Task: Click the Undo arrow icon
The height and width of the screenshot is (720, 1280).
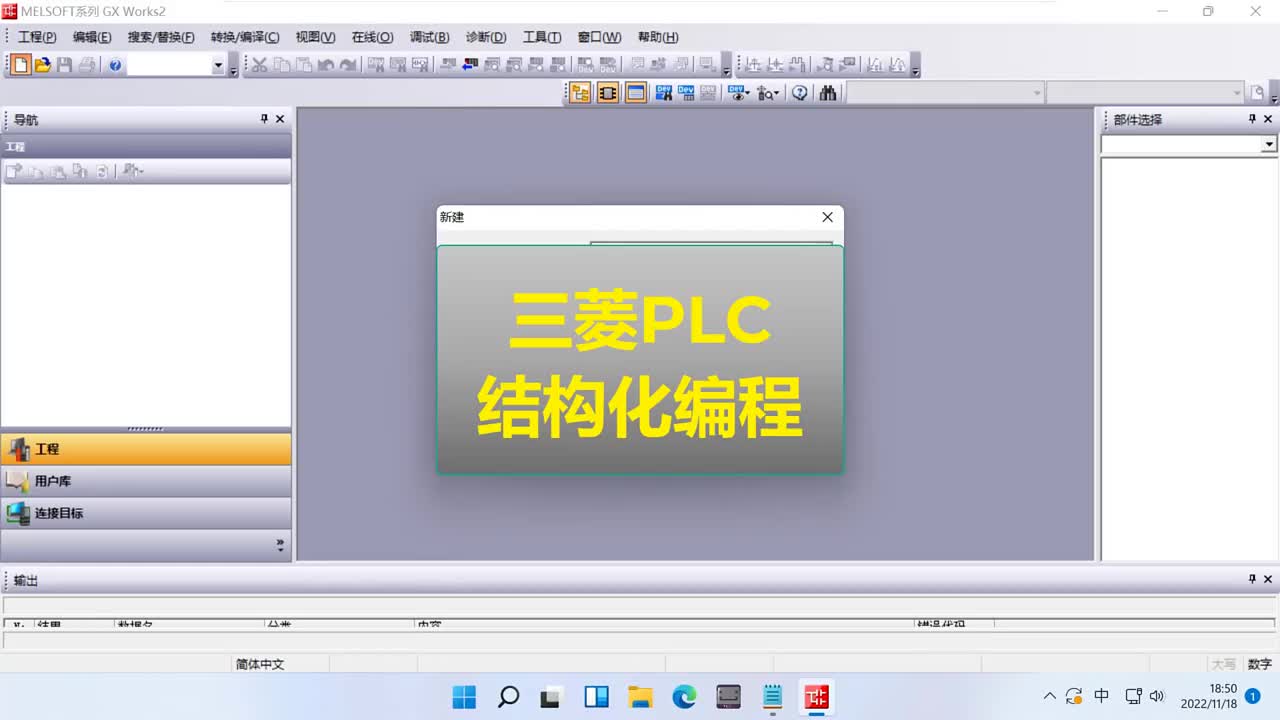Action: pos(325,65)
